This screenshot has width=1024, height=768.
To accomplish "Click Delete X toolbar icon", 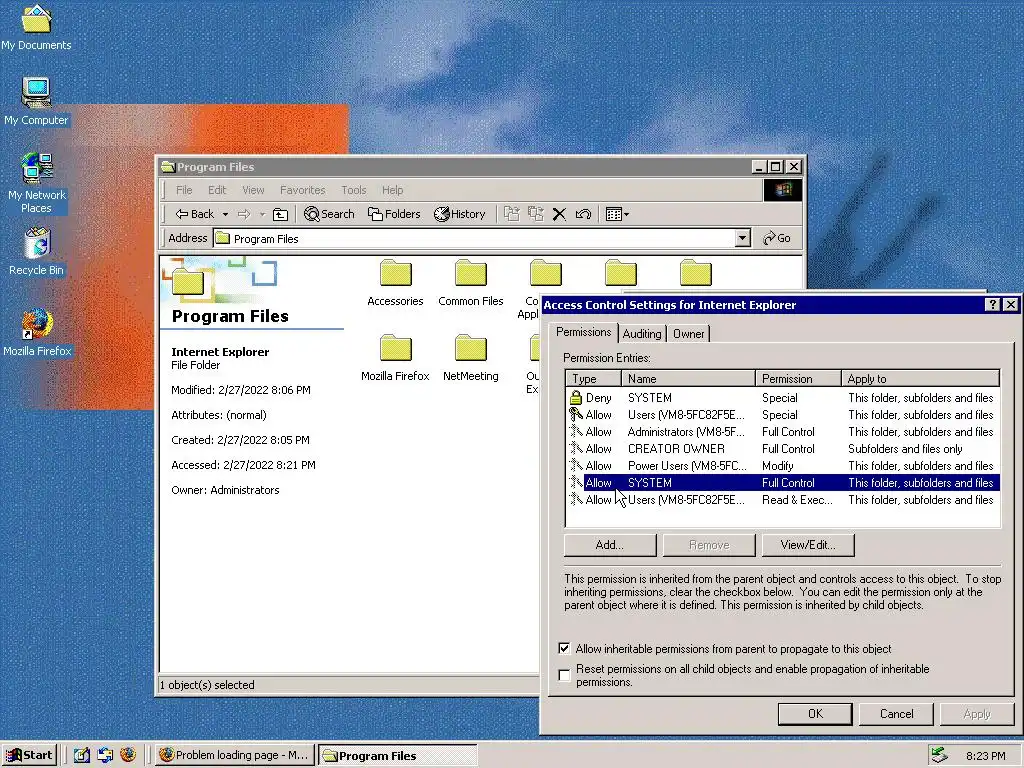I will pos(559,214).
